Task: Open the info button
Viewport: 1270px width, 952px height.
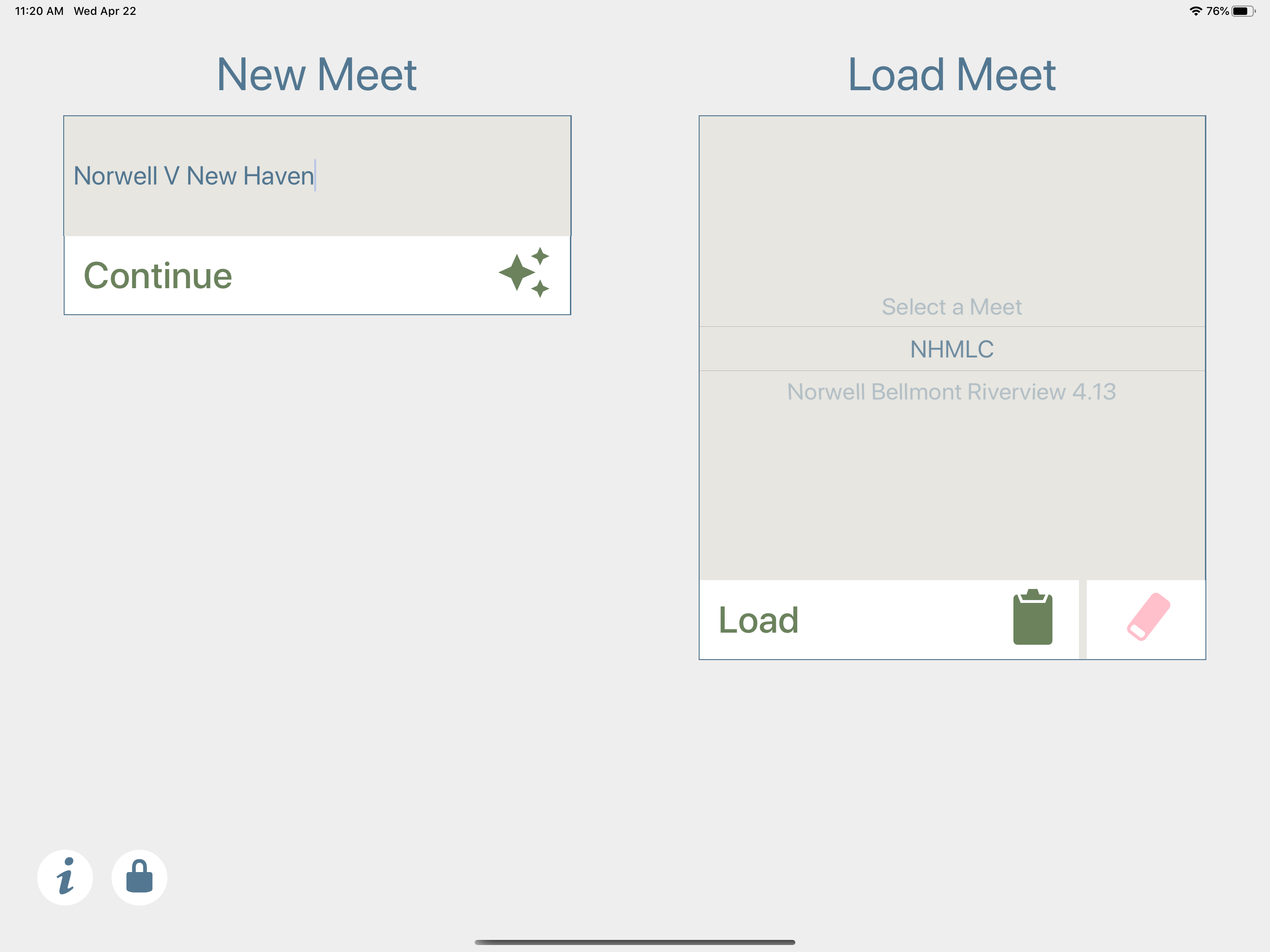Action: (x=65, y=877)
